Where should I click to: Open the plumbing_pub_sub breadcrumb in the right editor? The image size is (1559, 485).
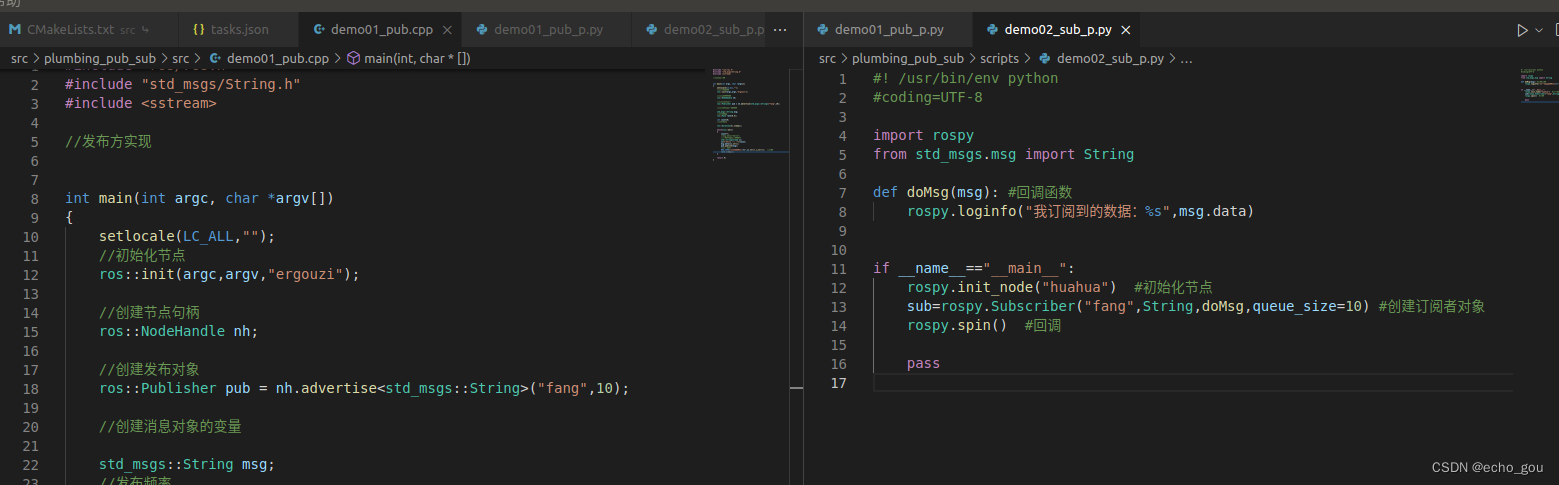point(908,59)
